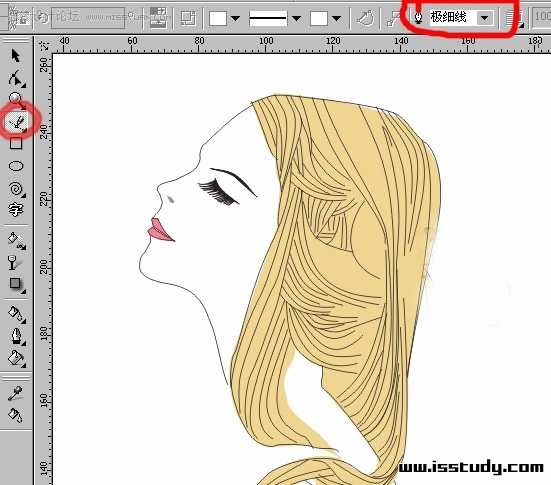Select the Paintbucket tool below the Eyedropper
Screen dimensions: 551x485
[15, 415]
